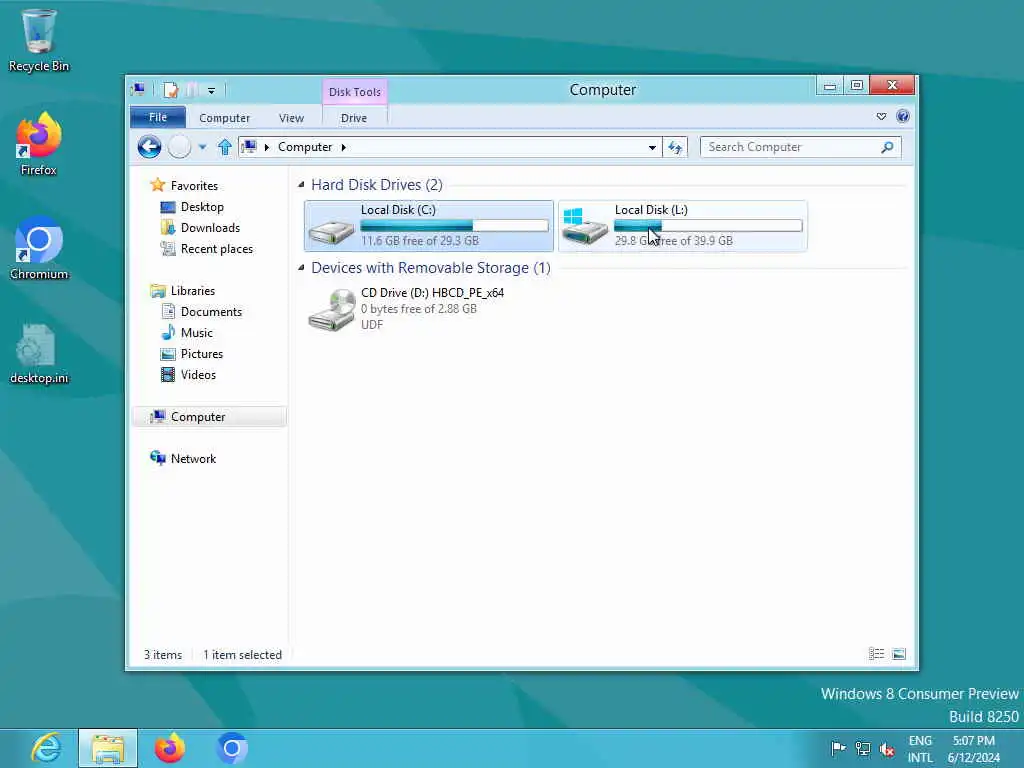Click Local Disk (L:) usage bar
The image size is (1024, 768).
708,225
